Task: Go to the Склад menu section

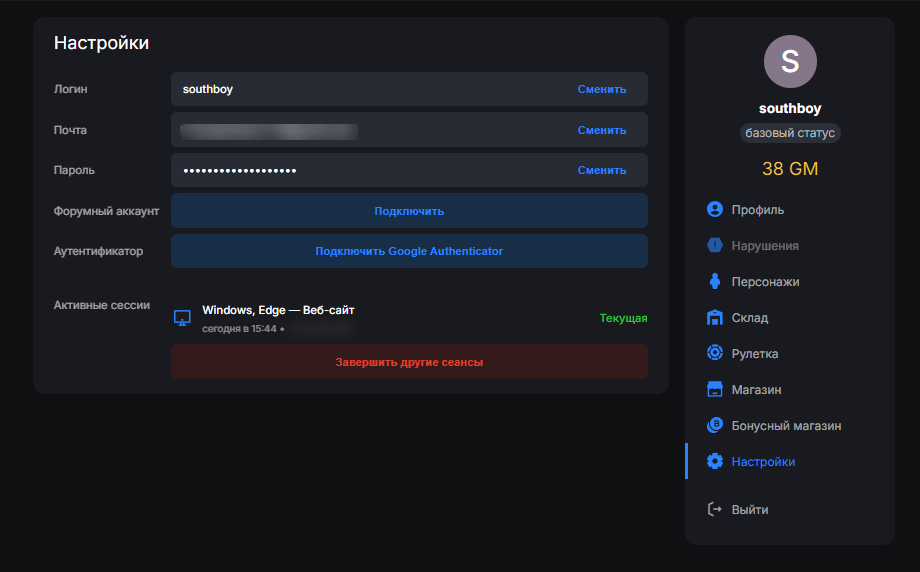Action: point(750,318)
